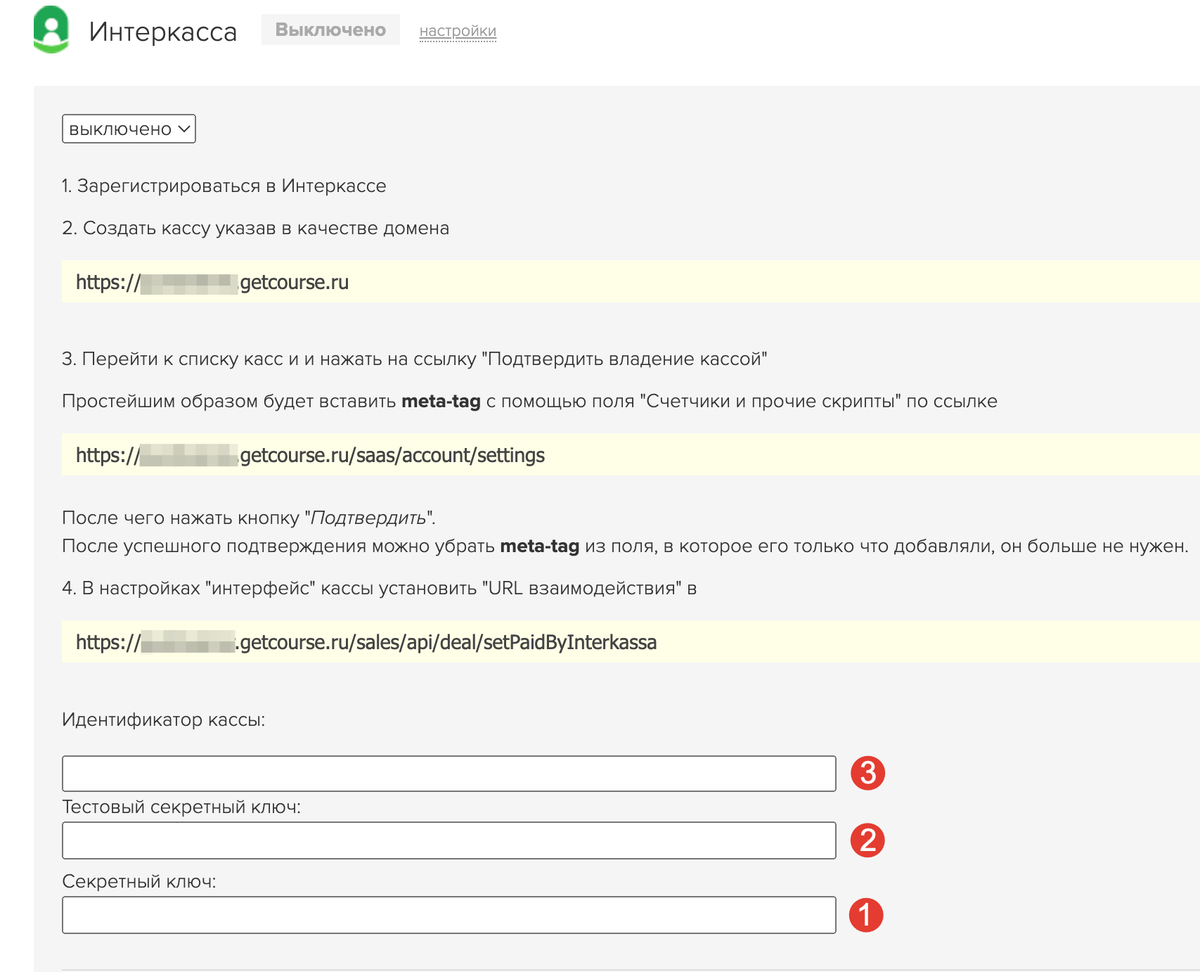
Task: Expand the "выключено" dropdown
Action: click(x=129, y=129)
